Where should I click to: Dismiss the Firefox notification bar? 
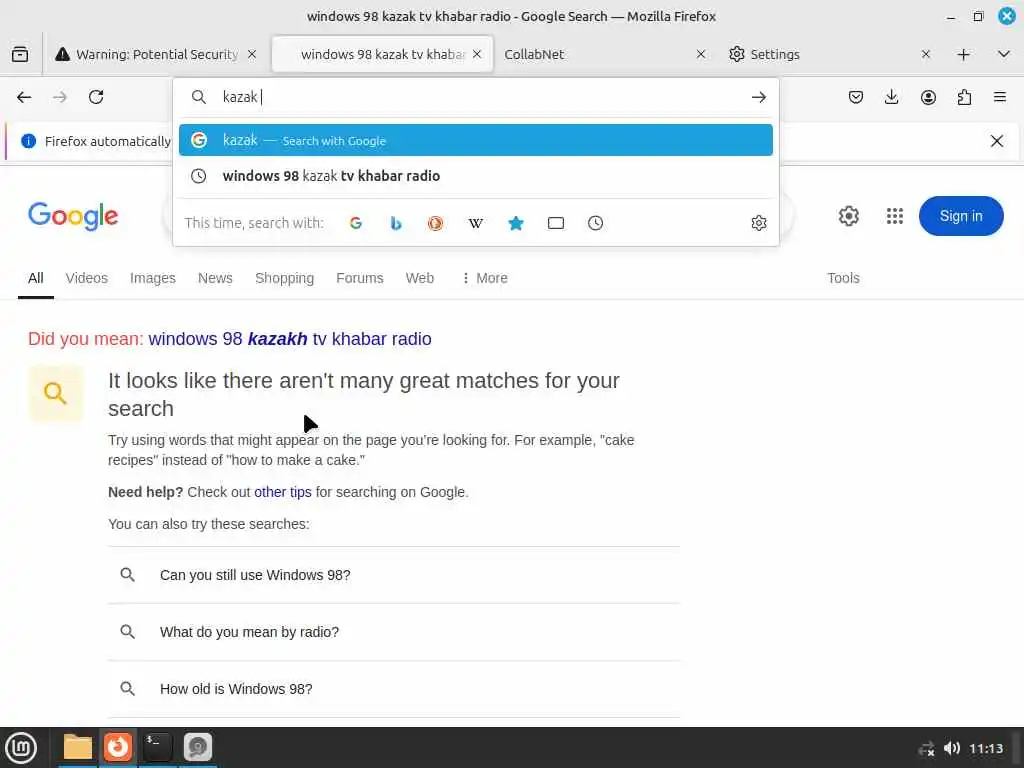click(x=997, y=141)
